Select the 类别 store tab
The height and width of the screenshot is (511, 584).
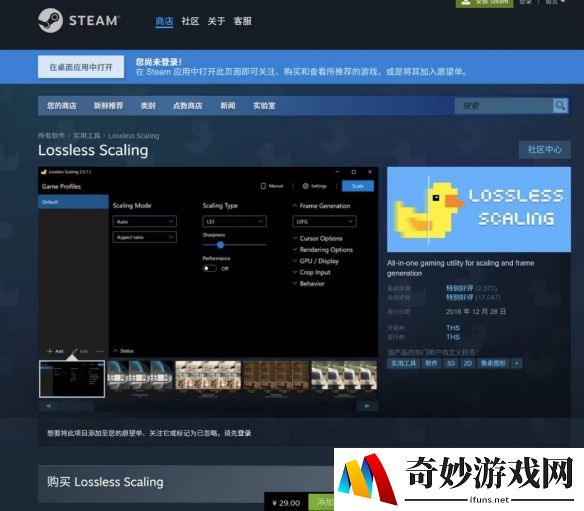tap(148, 106)
